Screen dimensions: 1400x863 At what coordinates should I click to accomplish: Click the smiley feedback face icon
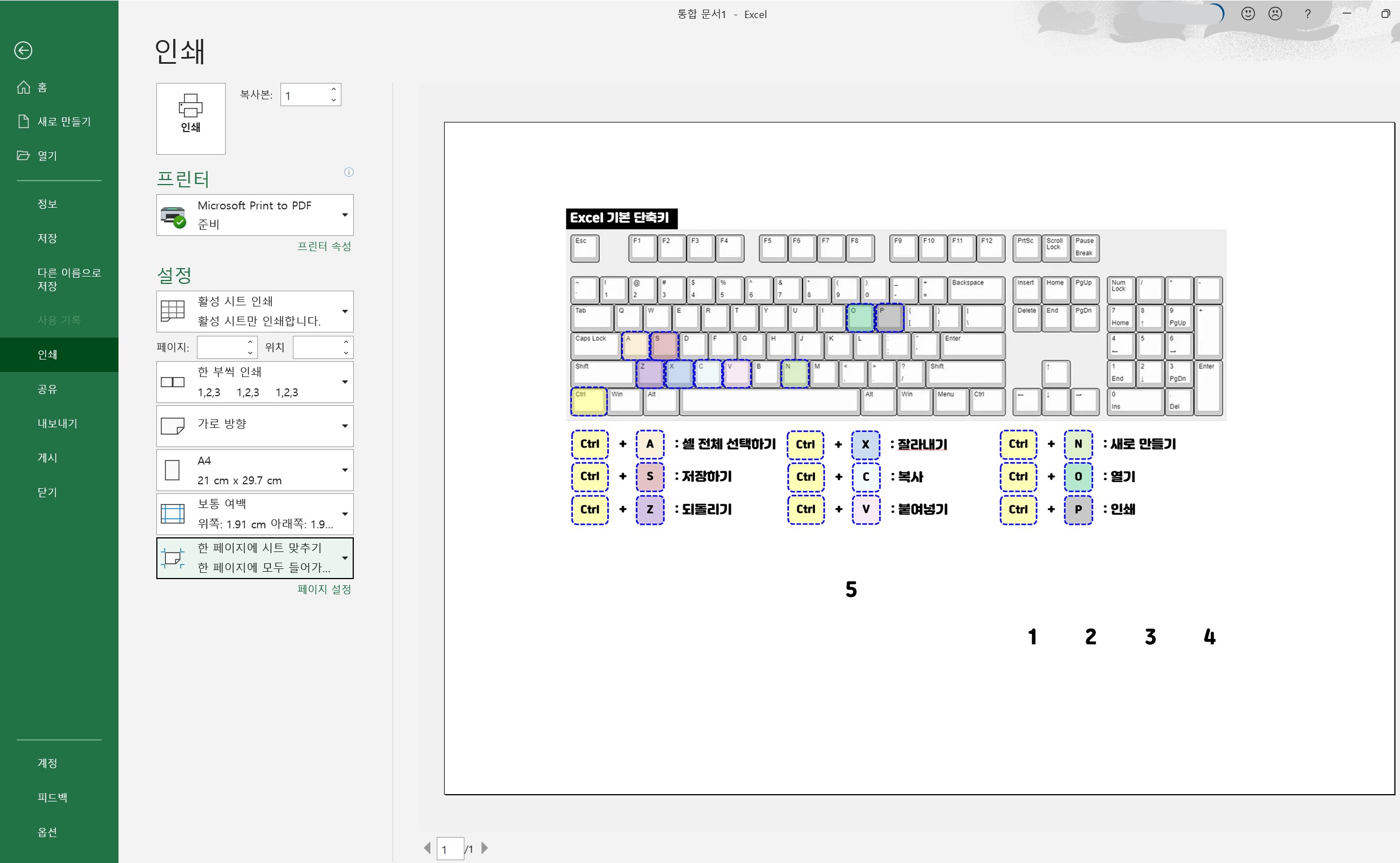click(x=1248, y=14)
